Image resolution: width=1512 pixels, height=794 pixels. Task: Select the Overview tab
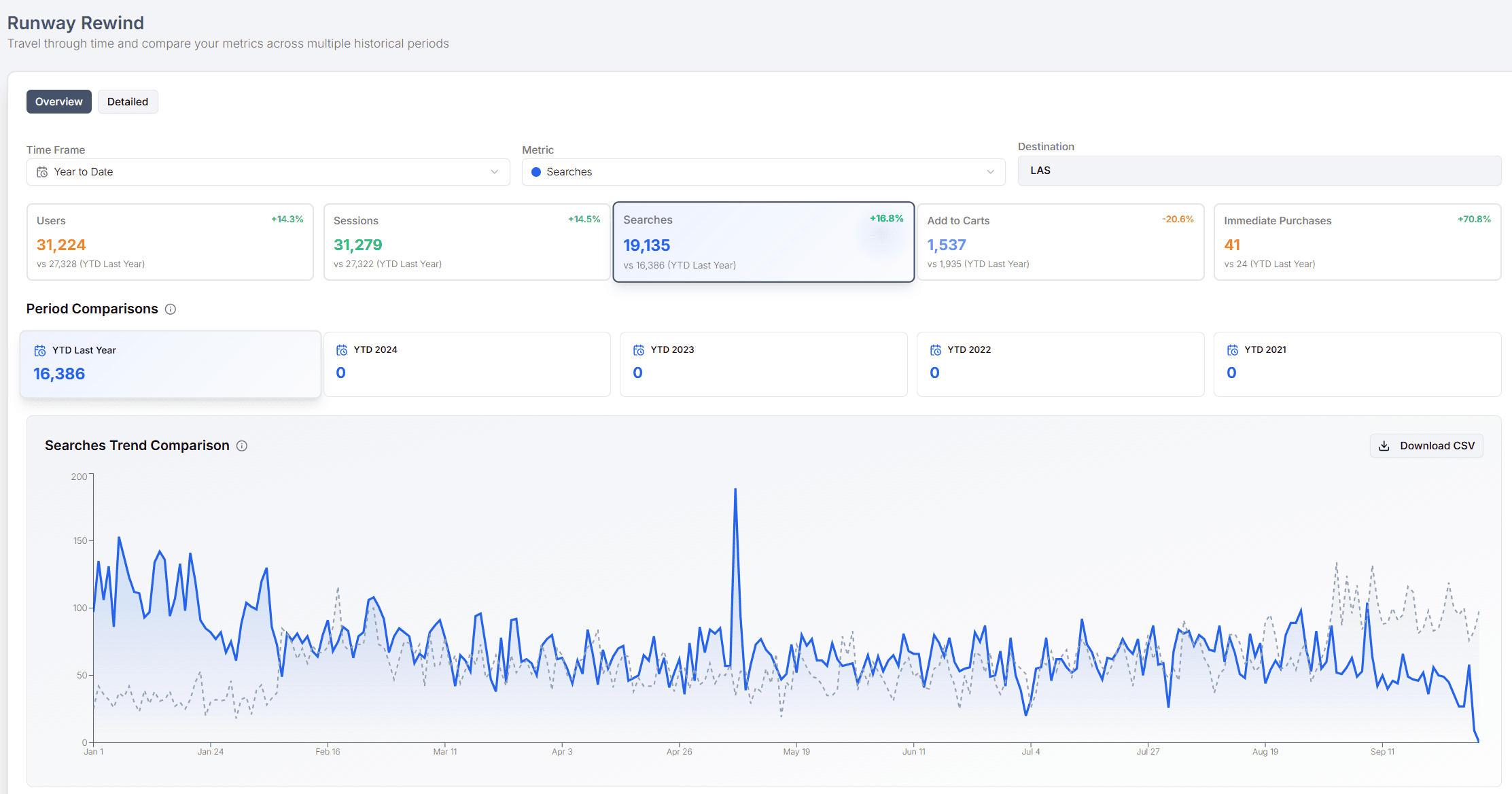coord(59,102)
